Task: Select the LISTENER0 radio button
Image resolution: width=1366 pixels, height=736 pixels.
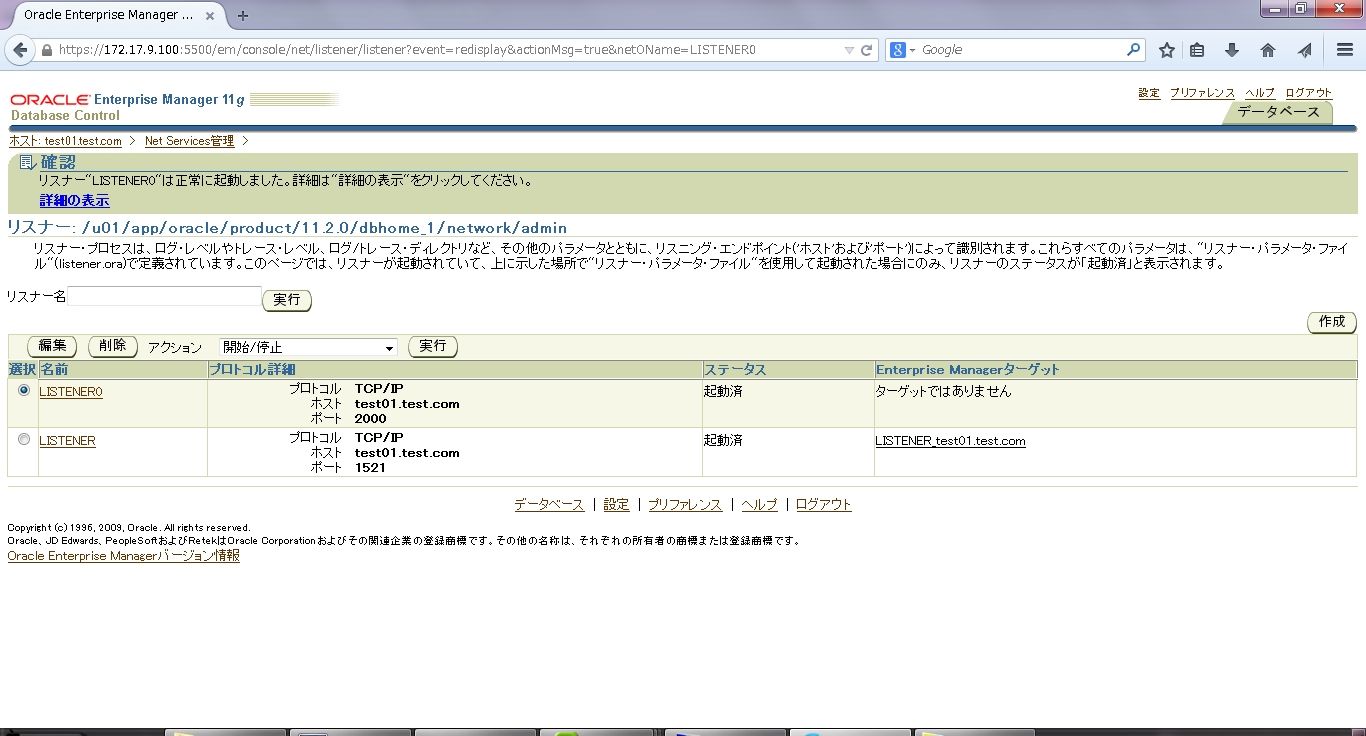Action: pyautogui.click(x=24, y=391)
